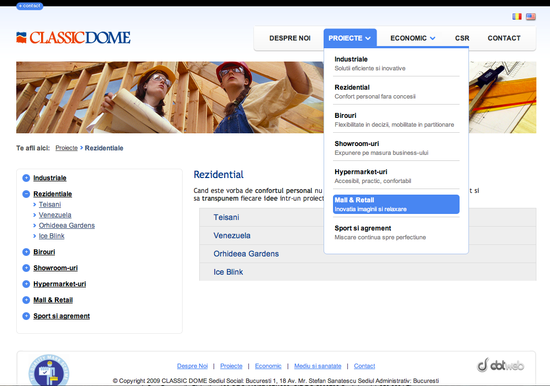Follow the footer Despre Noi link
550x386 pixels.
point(192,366)
